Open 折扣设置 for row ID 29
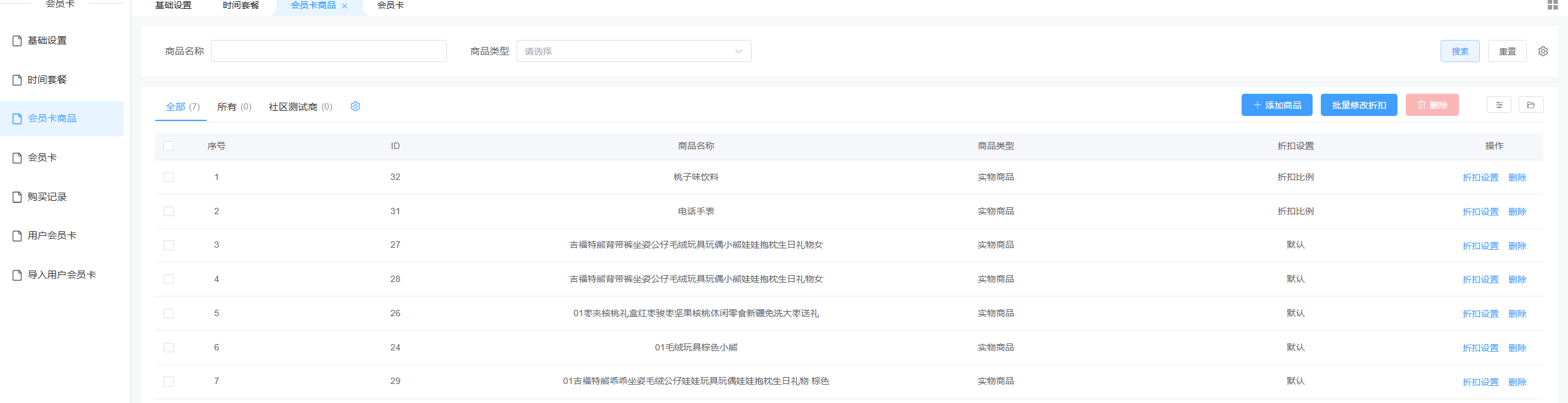The width and height of the screenshot is (1568, 403). [x=1481, y=382]
